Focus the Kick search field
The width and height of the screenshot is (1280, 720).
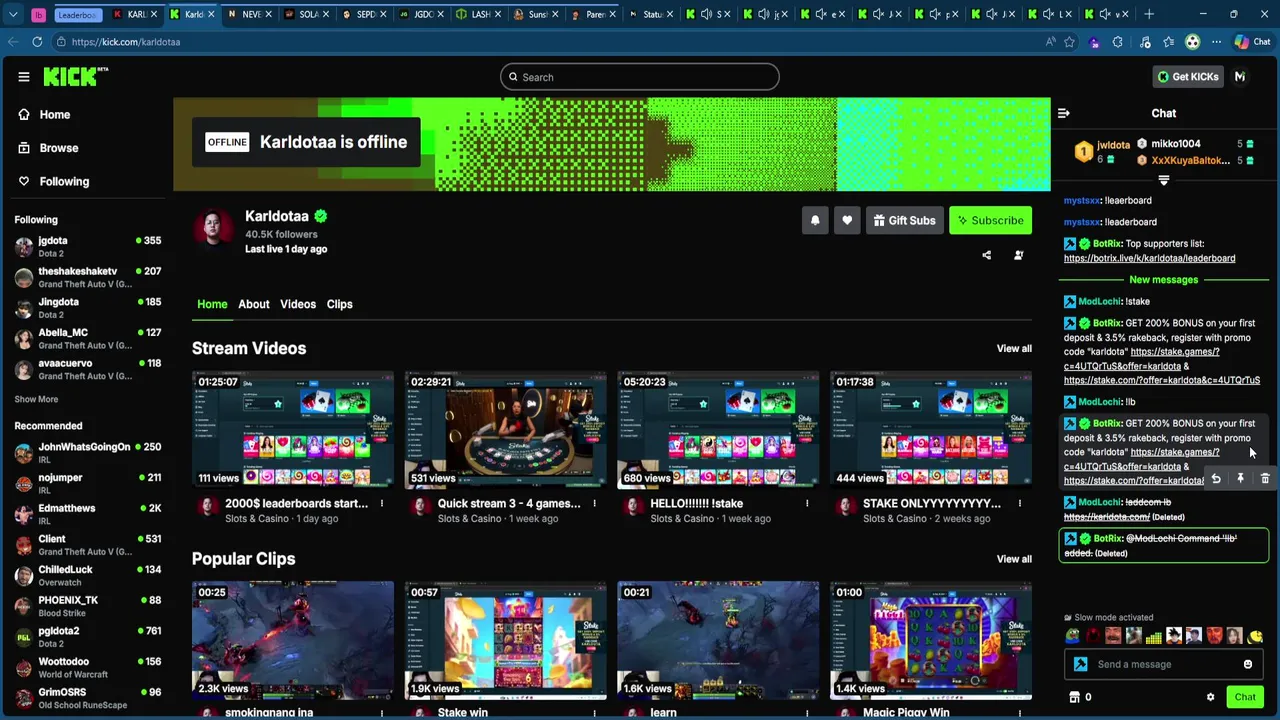coord(640,77)
